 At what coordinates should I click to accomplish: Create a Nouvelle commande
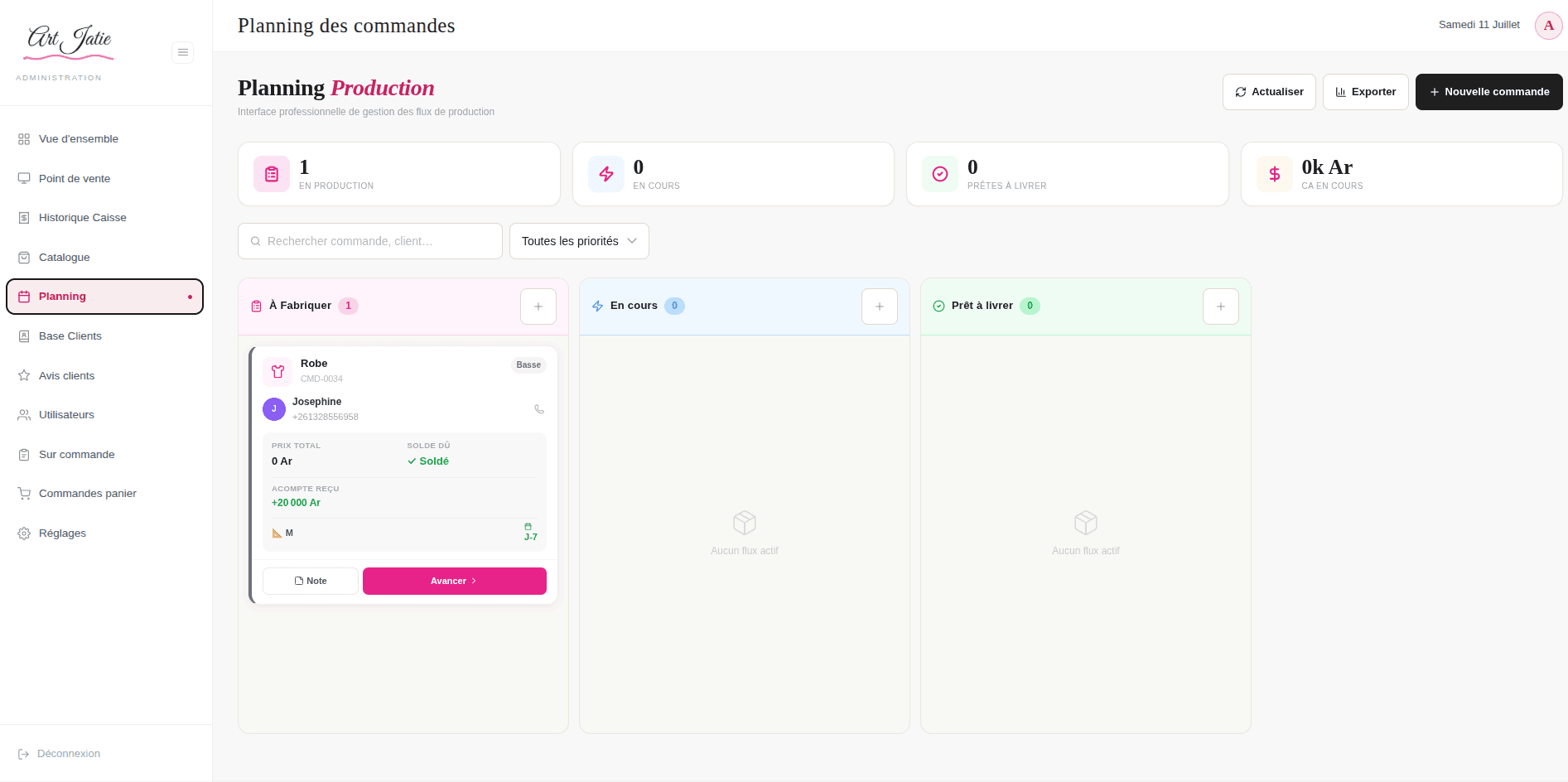coord(1488,92)
